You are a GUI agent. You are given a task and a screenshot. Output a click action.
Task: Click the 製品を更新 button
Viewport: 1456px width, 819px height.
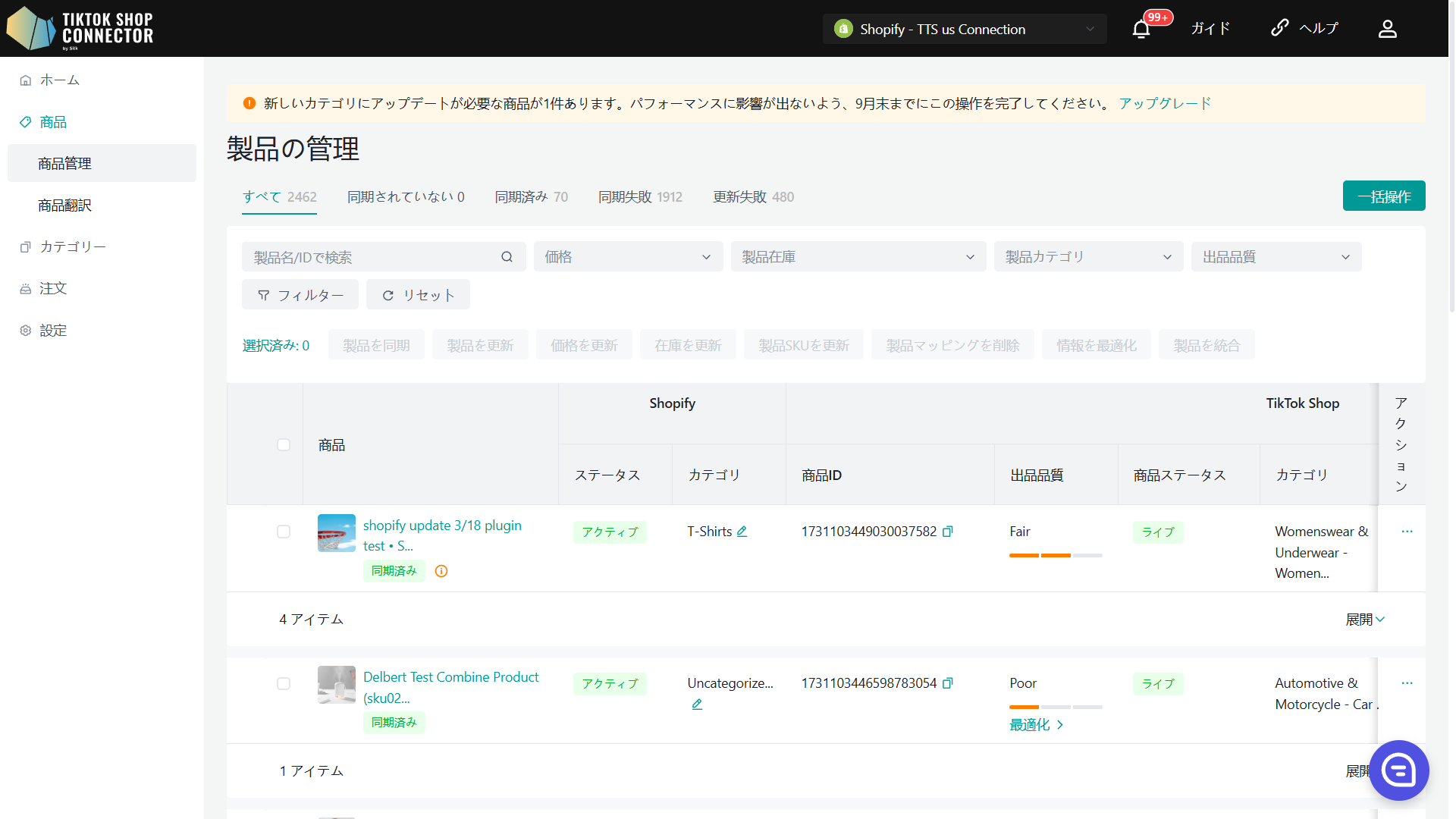[480, 345]
